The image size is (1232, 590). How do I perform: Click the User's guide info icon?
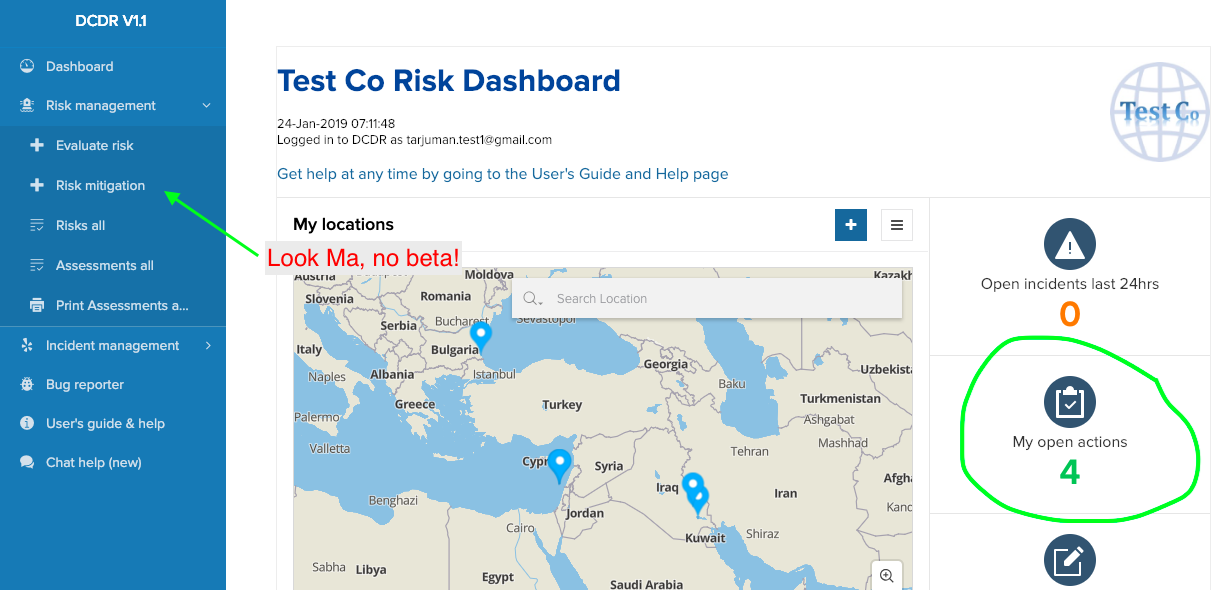click(27, 423)
